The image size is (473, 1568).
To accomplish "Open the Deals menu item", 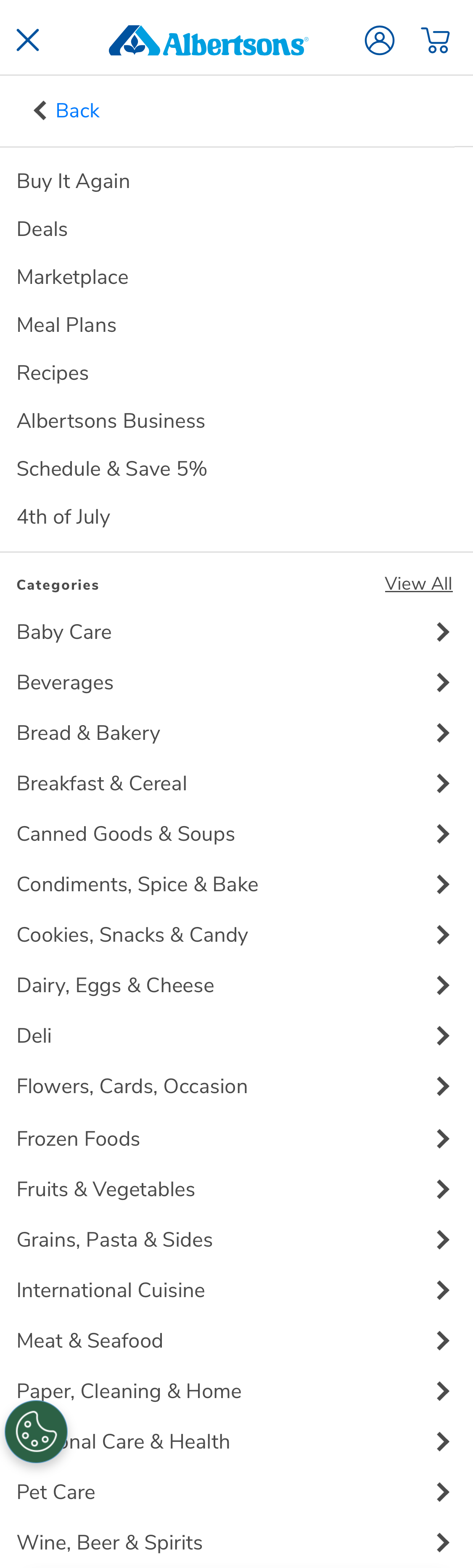I will 42,230.
